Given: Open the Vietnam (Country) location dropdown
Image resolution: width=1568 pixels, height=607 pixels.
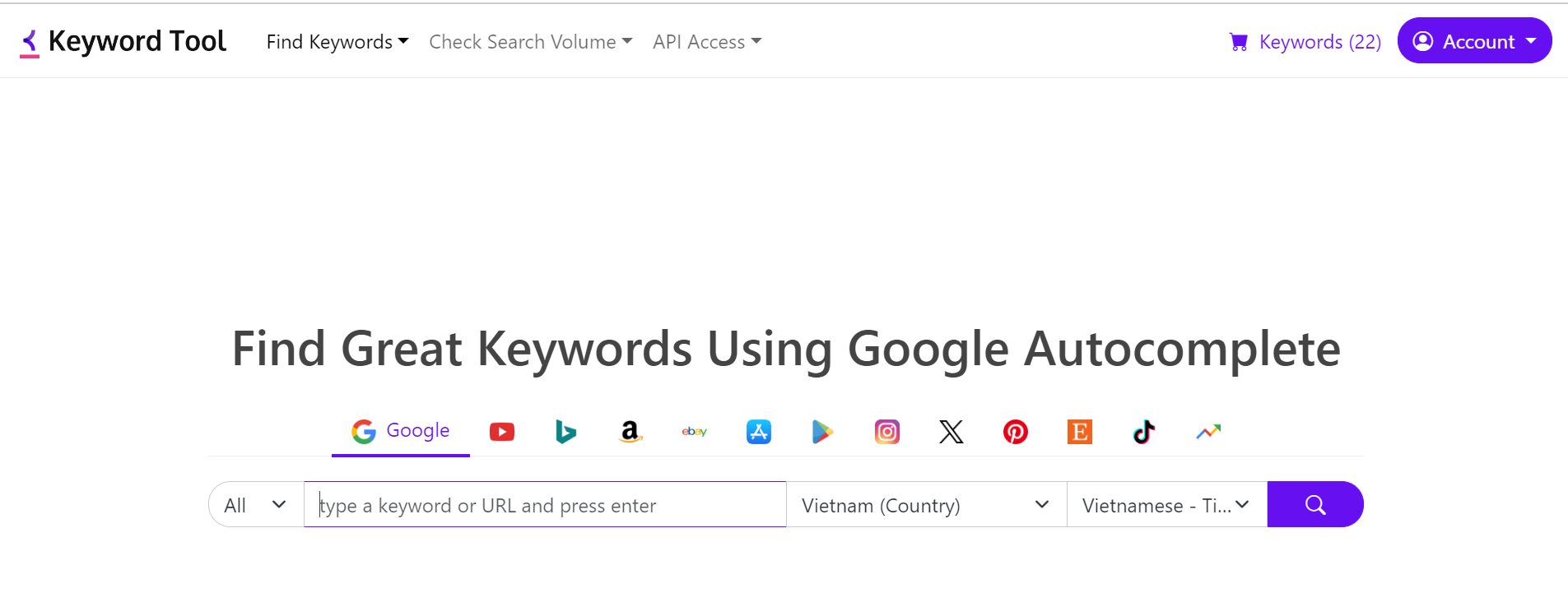Looking at the screenshot, I should coord(925,505).
